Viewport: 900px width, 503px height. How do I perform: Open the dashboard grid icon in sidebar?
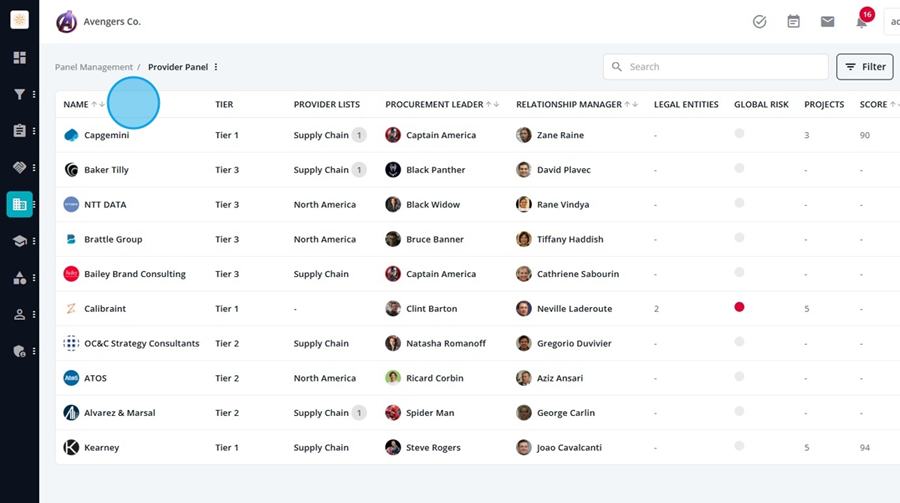(x=20, y=57)
